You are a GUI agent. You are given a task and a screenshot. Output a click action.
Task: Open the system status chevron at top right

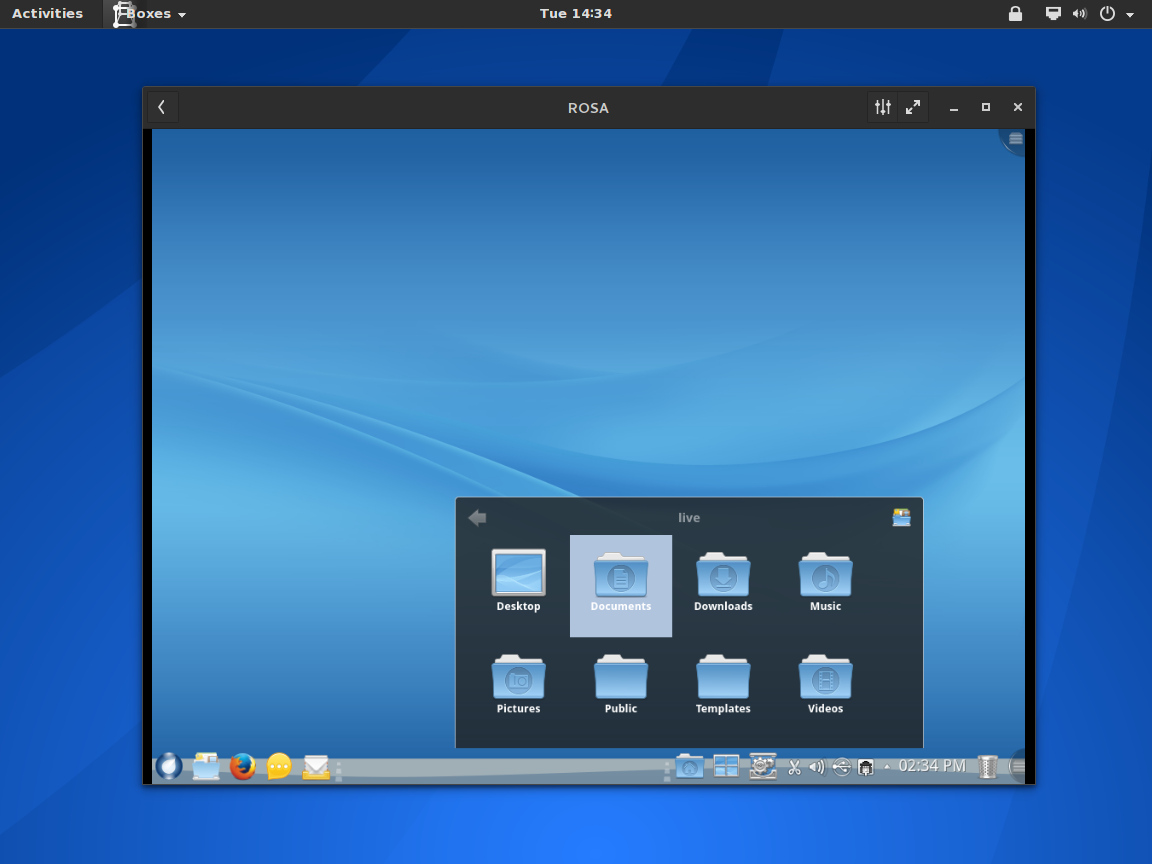click(x=1130, y=13)
